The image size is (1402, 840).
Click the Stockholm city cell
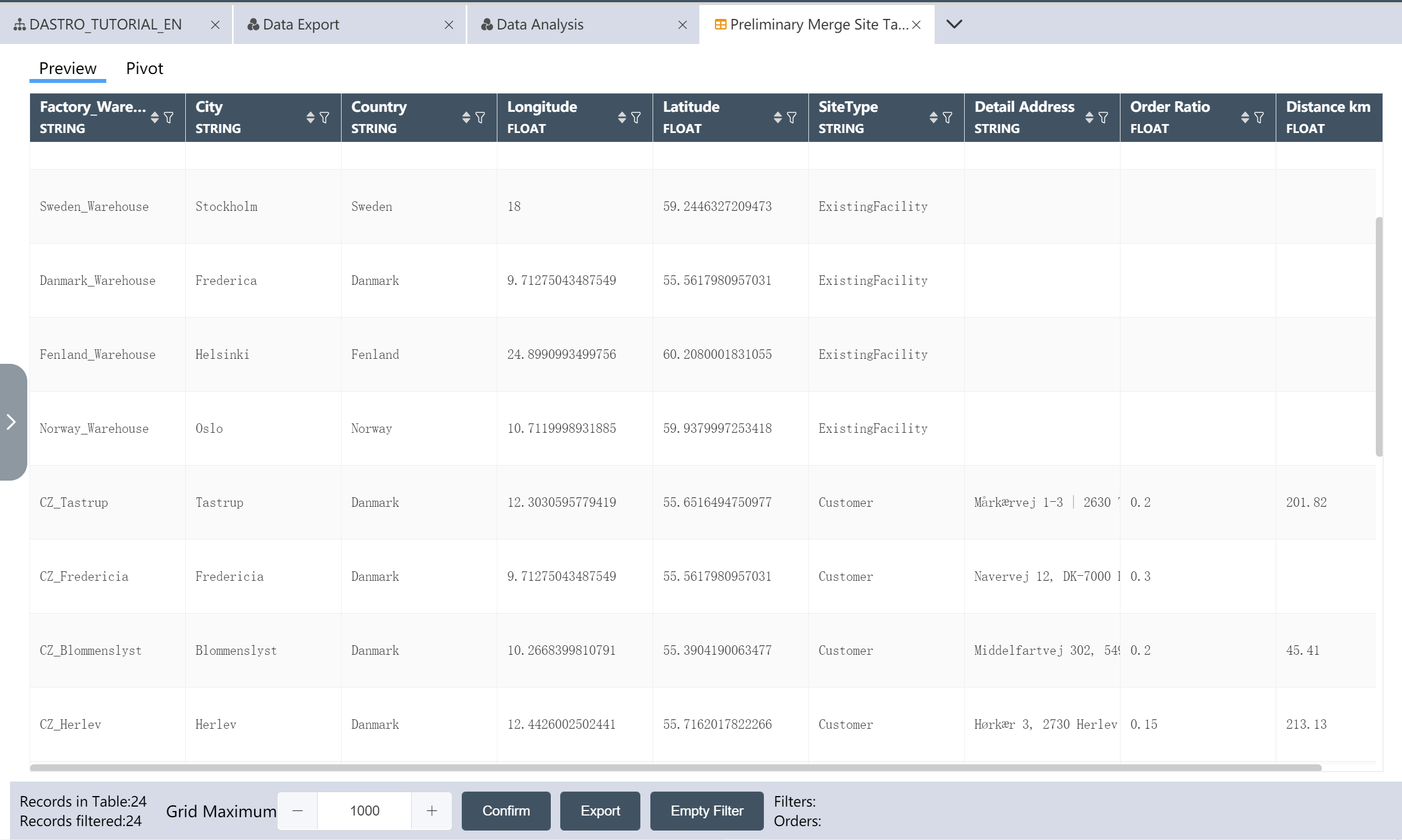coord(263,206)
